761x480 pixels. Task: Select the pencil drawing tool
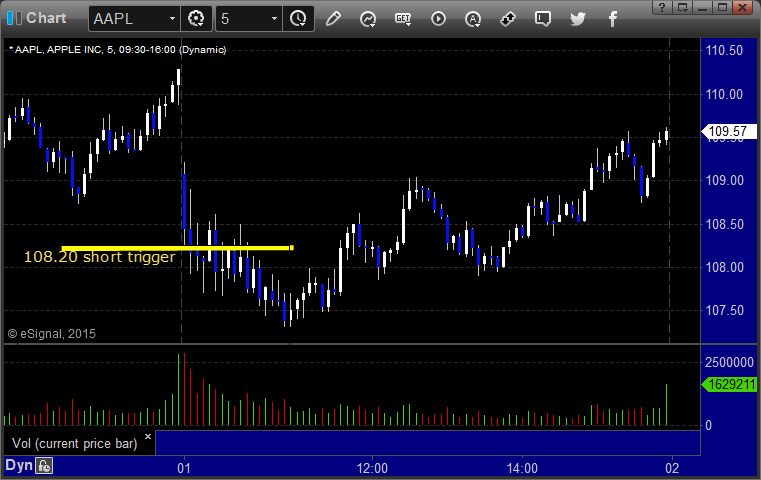[333, 19]
